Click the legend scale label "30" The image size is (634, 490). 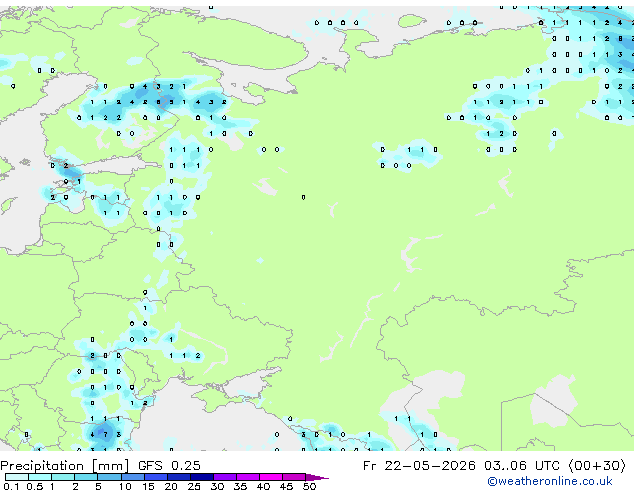point(217,486)
